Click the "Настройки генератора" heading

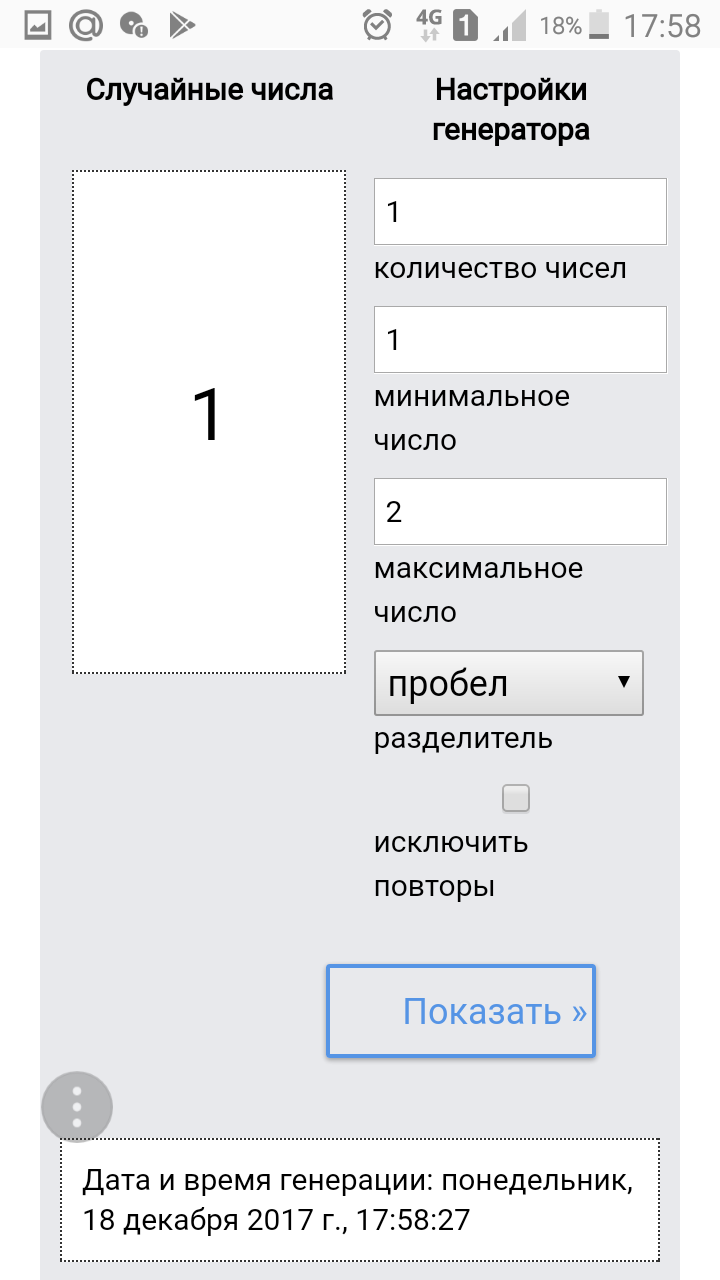point(511,110)
